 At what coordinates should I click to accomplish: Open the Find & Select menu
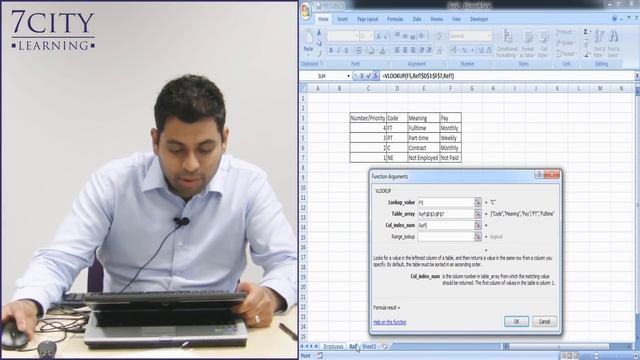[613, 43]
